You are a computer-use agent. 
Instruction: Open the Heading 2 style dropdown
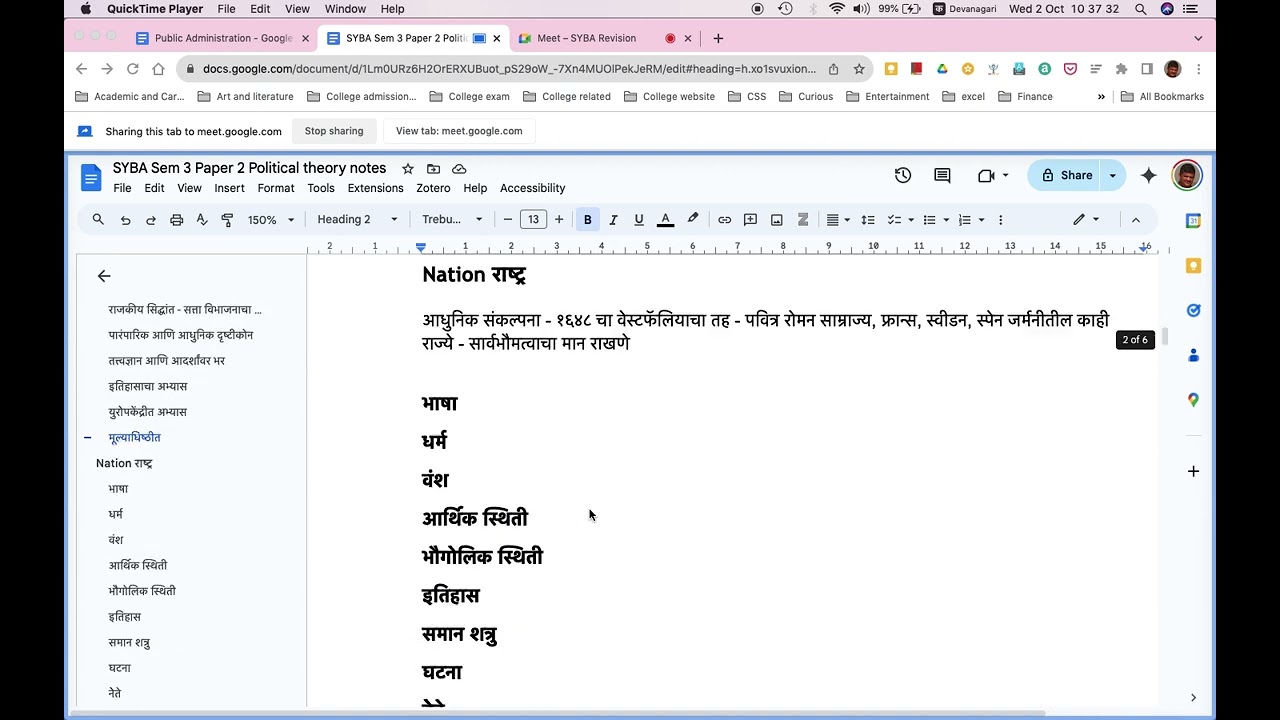357,220
